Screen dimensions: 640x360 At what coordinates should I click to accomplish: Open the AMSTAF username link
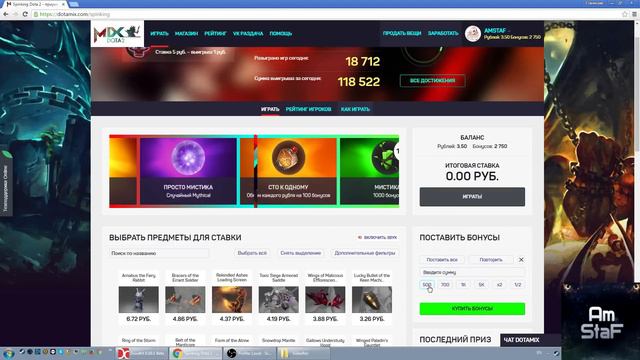click(495, 31)
